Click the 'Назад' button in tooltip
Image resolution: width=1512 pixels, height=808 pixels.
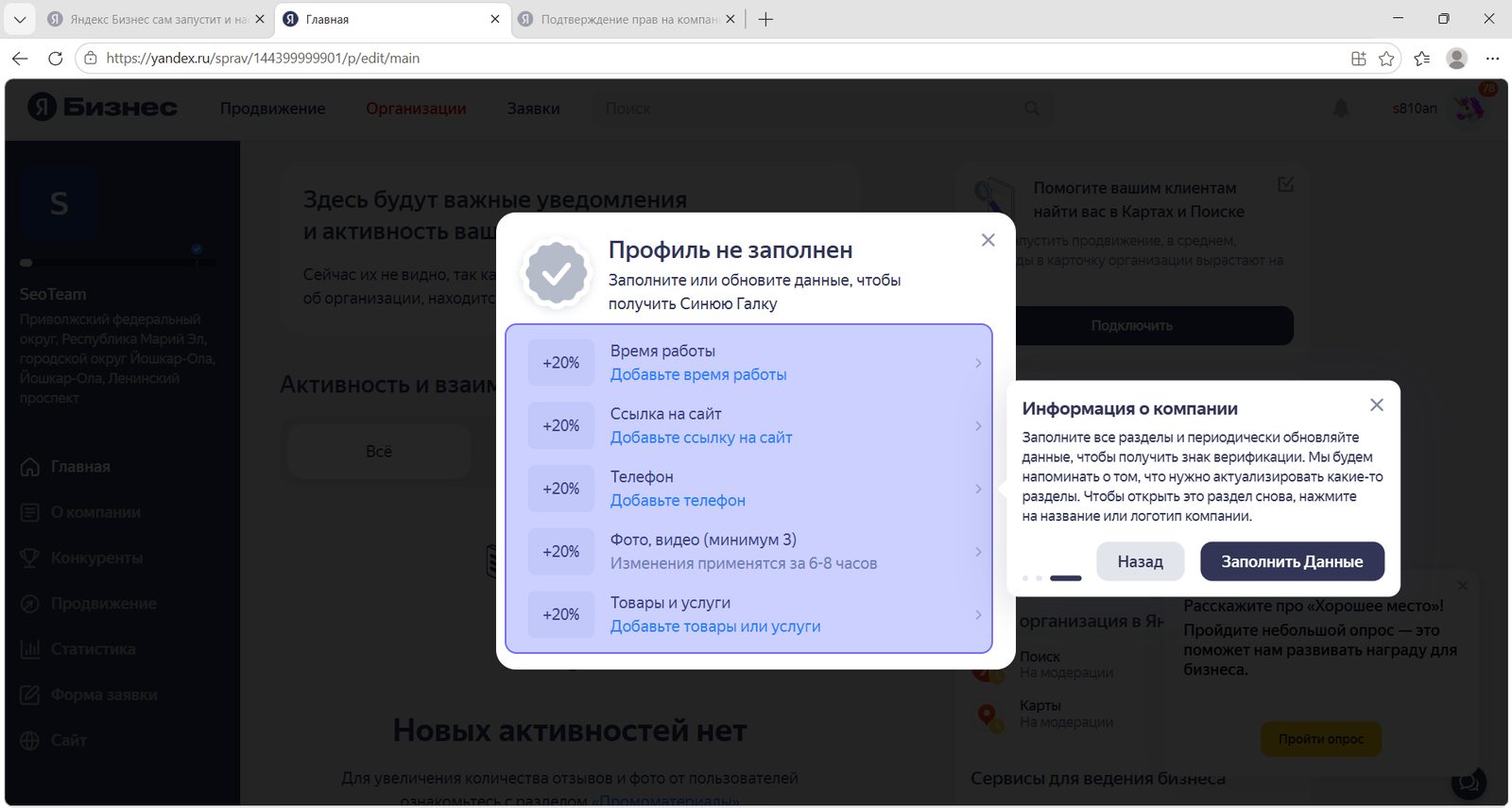[x=1140, y=561]
